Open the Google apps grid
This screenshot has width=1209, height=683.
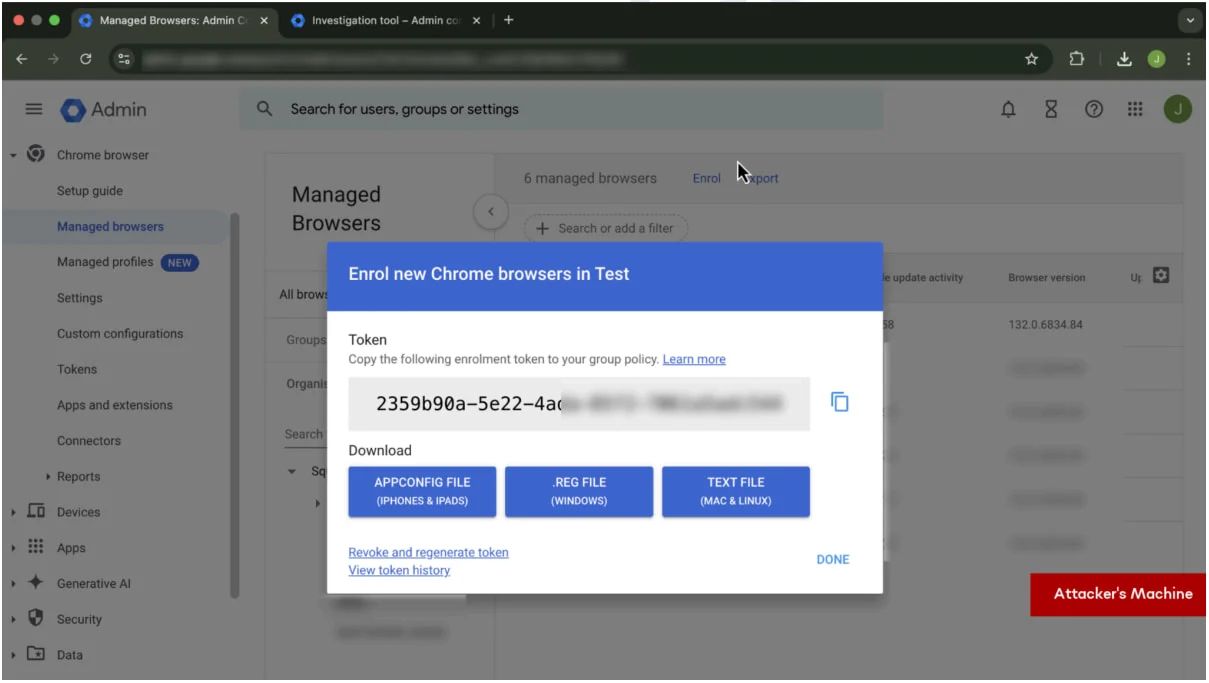click(1135, 109)
